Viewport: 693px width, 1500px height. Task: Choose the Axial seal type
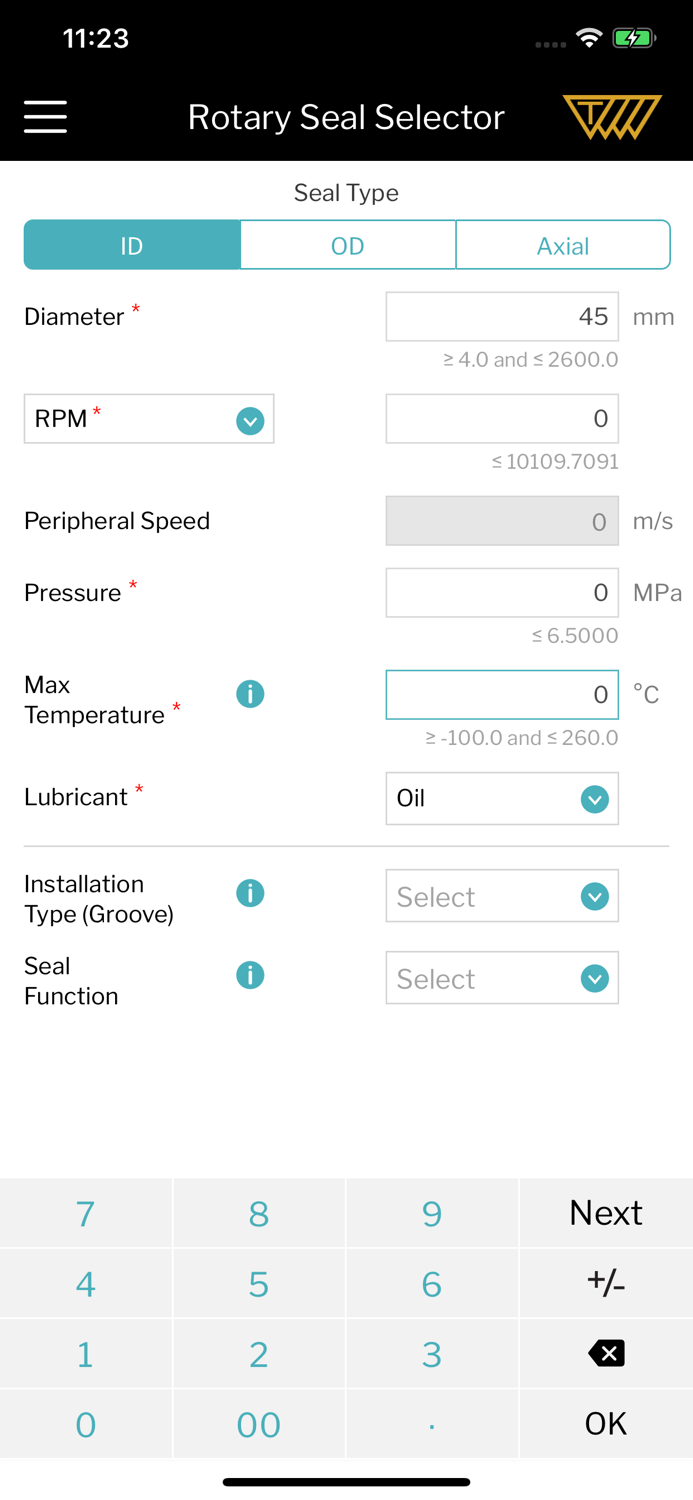562,246
